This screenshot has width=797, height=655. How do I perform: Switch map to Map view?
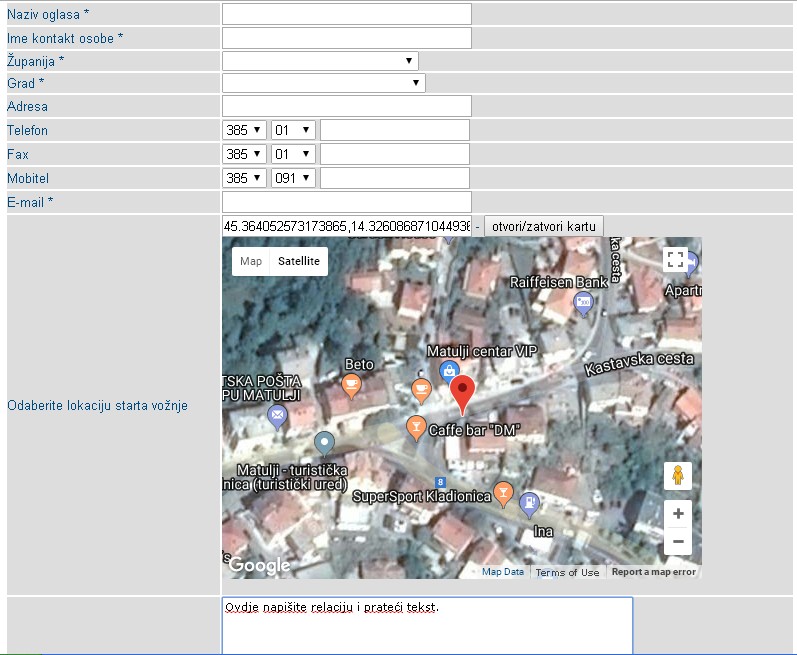click(x=251, y=261)
